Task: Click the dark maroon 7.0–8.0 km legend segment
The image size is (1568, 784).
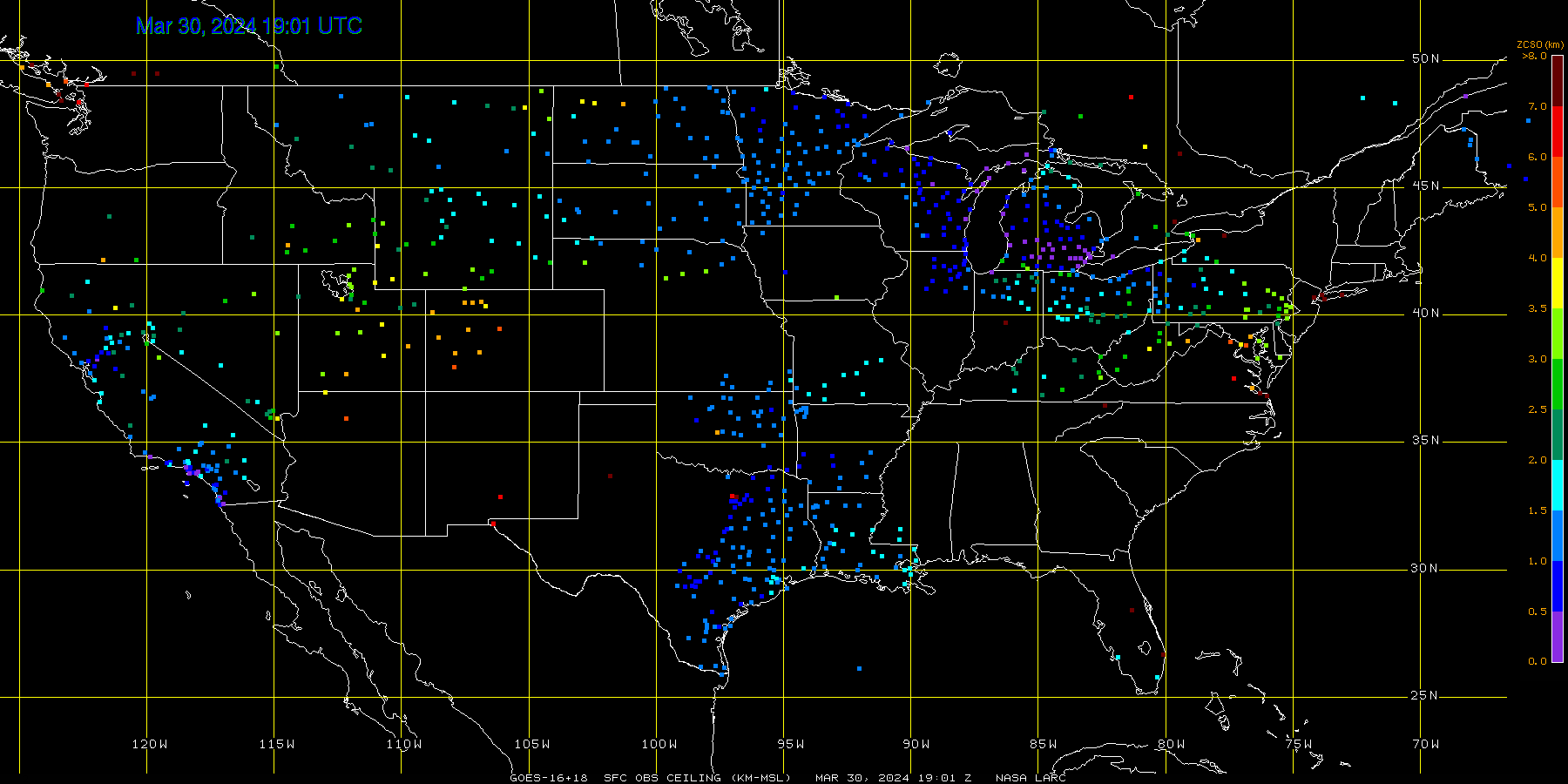Action: coord(1557,81)
